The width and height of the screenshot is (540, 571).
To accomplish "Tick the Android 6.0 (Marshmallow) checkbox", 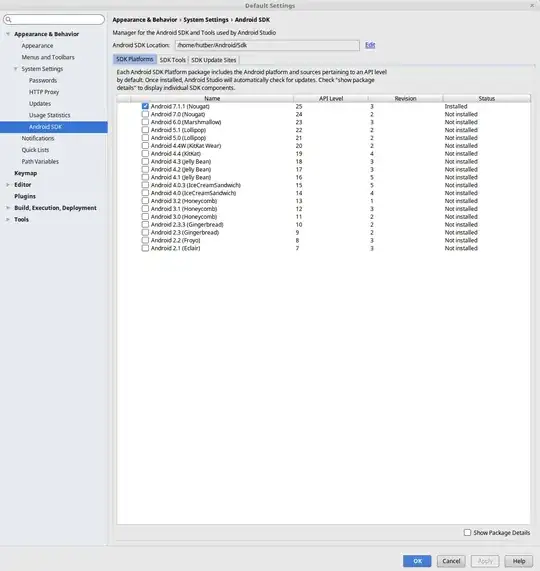I will click(145, 122).
